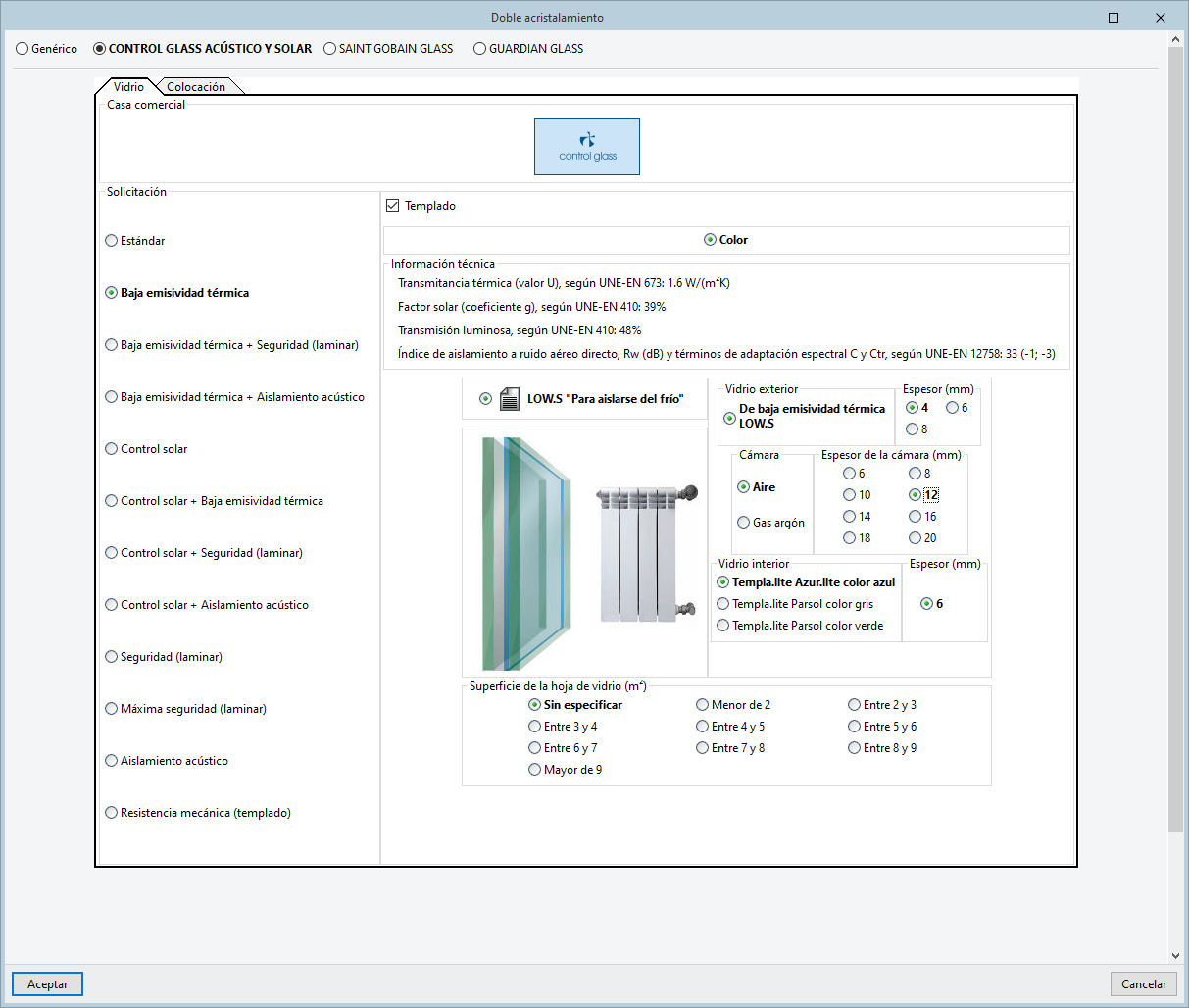Select the plain Aislamiento acústico requirement

(167, 761)
